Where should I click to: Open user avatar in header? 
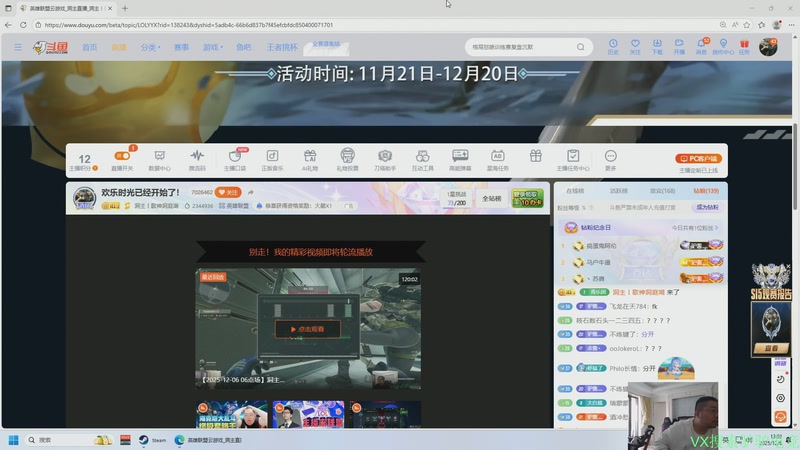click(x=768, y=47)
